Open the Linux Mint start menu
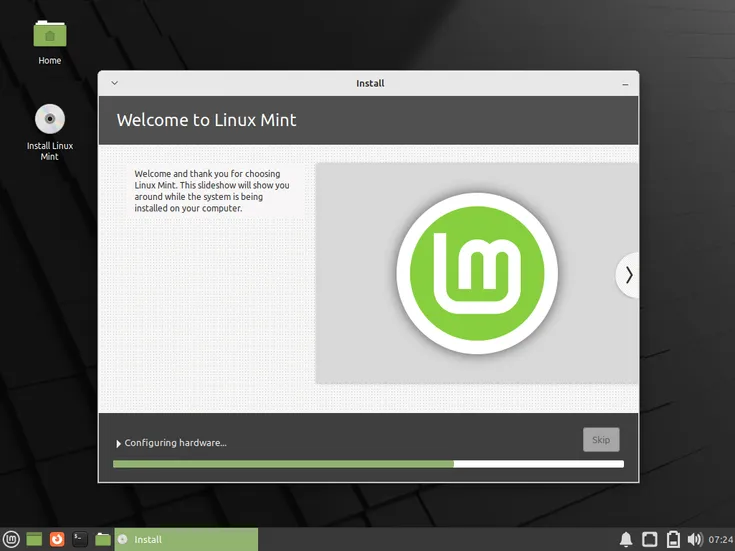Screen dimensions: 735x551 (x=11, y=539)
